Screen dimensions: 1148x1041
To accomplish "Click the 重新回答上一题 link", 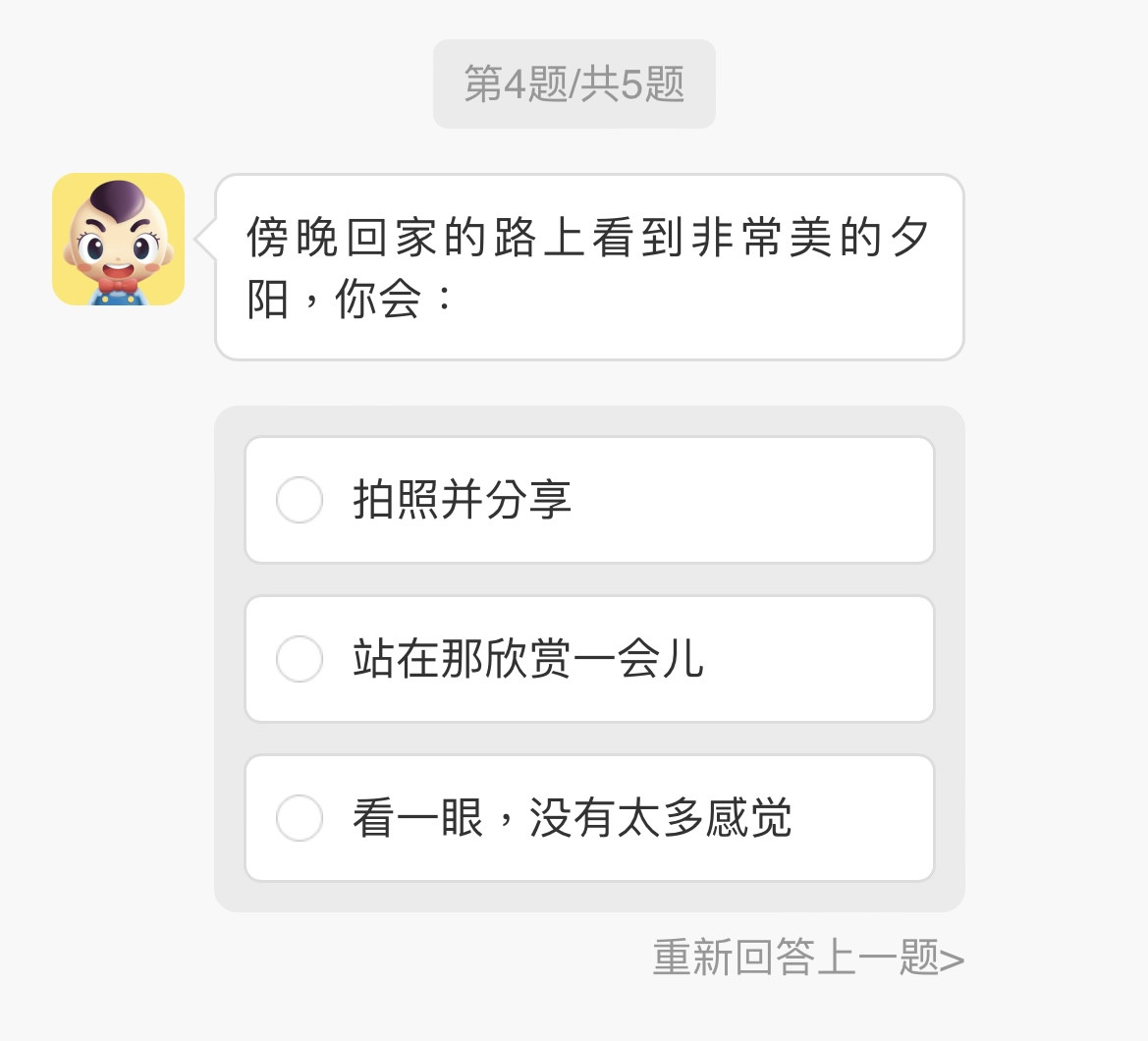I will coord(795,958).
